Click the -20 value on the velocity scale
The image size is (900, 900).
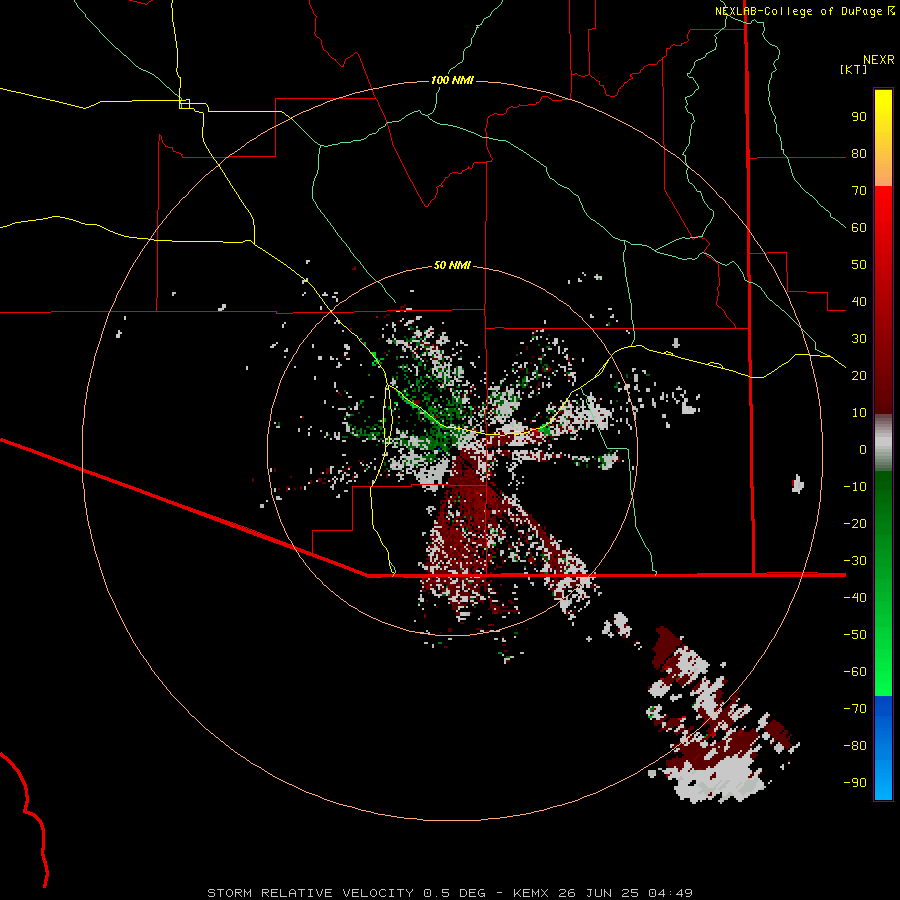[855, 524]
